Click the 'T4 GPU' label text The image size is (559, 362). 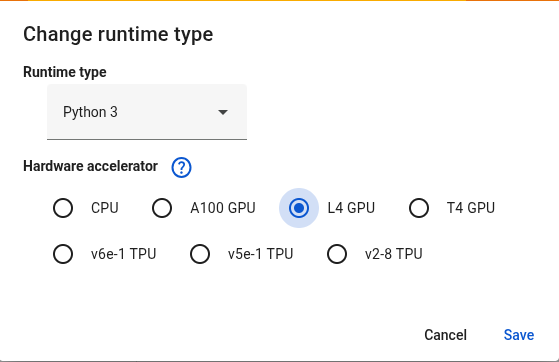471,208
